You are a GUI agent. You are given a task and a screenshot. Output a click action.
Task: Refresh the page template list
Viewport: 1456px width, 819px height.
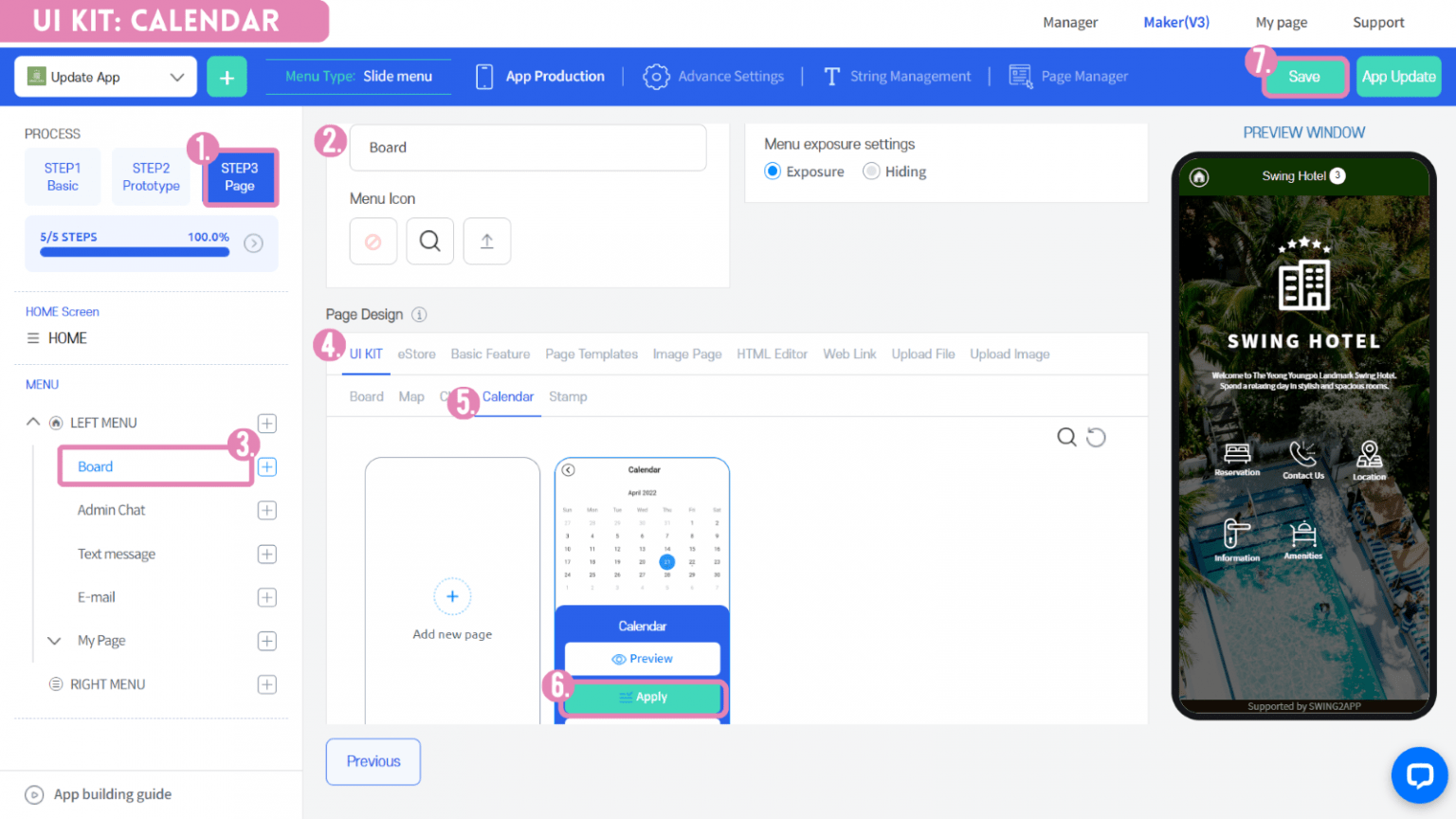(1097, 437)
